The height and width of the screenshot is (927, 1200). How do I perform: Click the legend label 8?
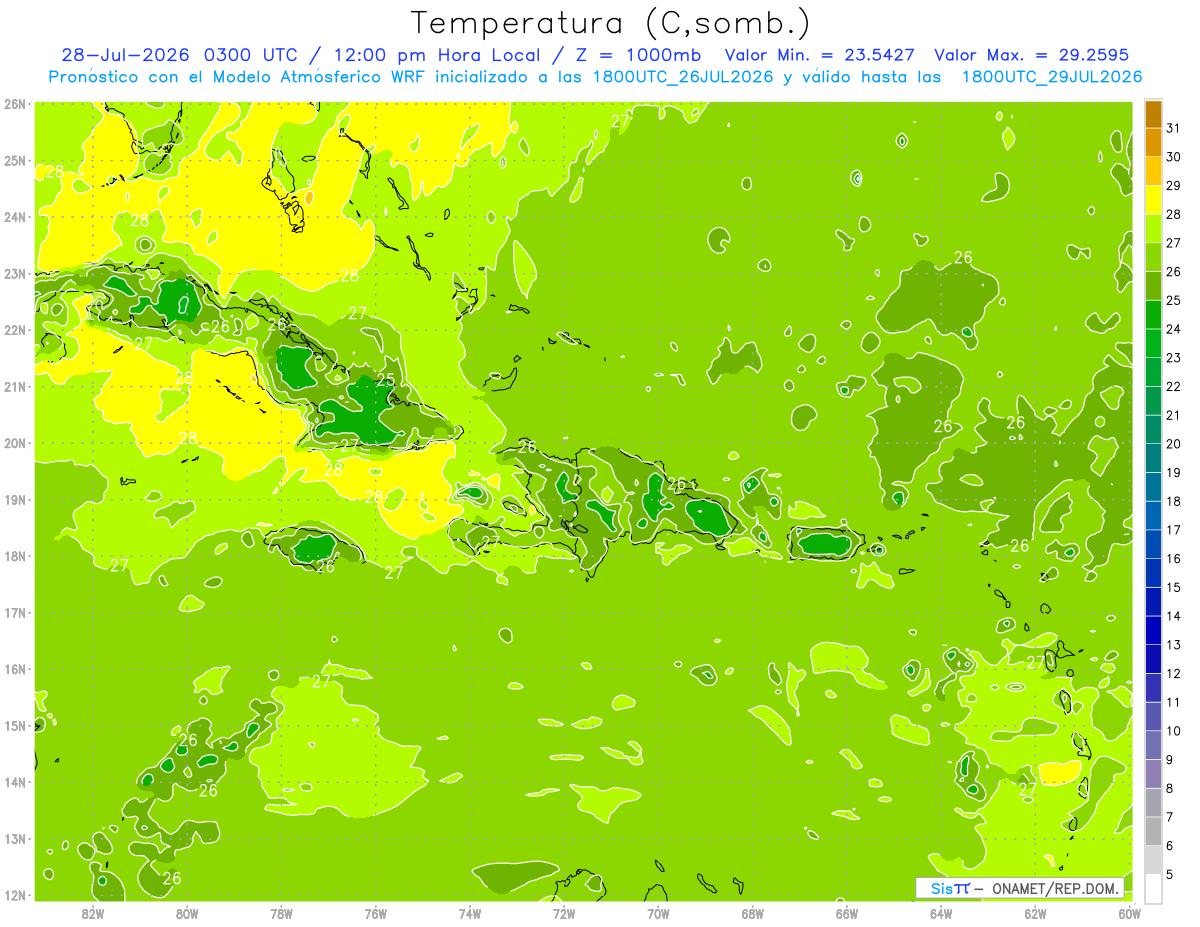(x=1171, y=788)
